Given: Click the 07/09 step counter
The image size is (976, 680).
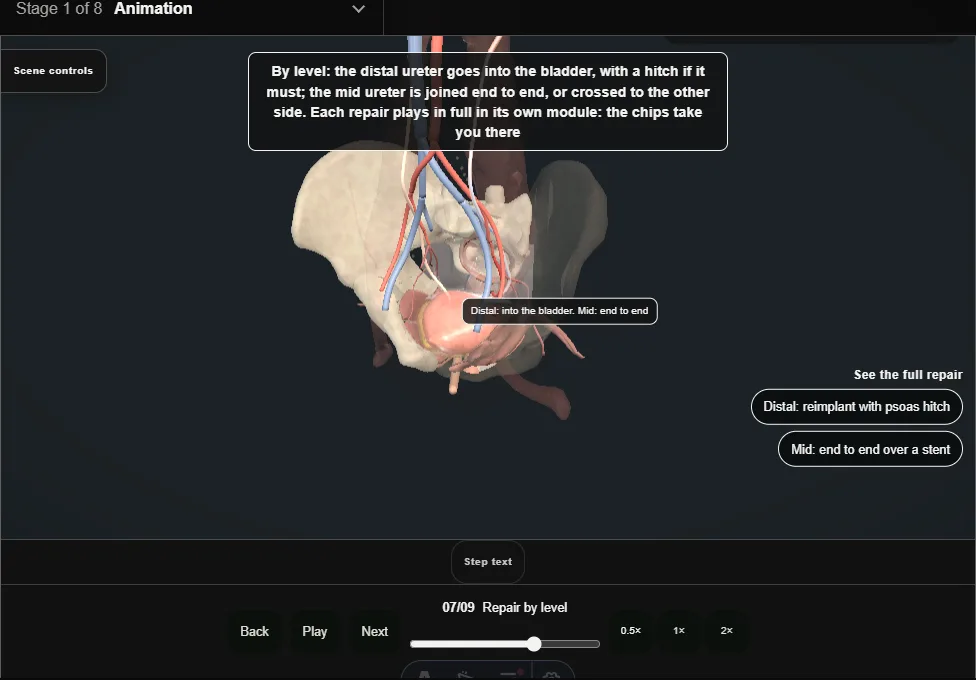Looking at the screenshot, I should click(458, 607).
